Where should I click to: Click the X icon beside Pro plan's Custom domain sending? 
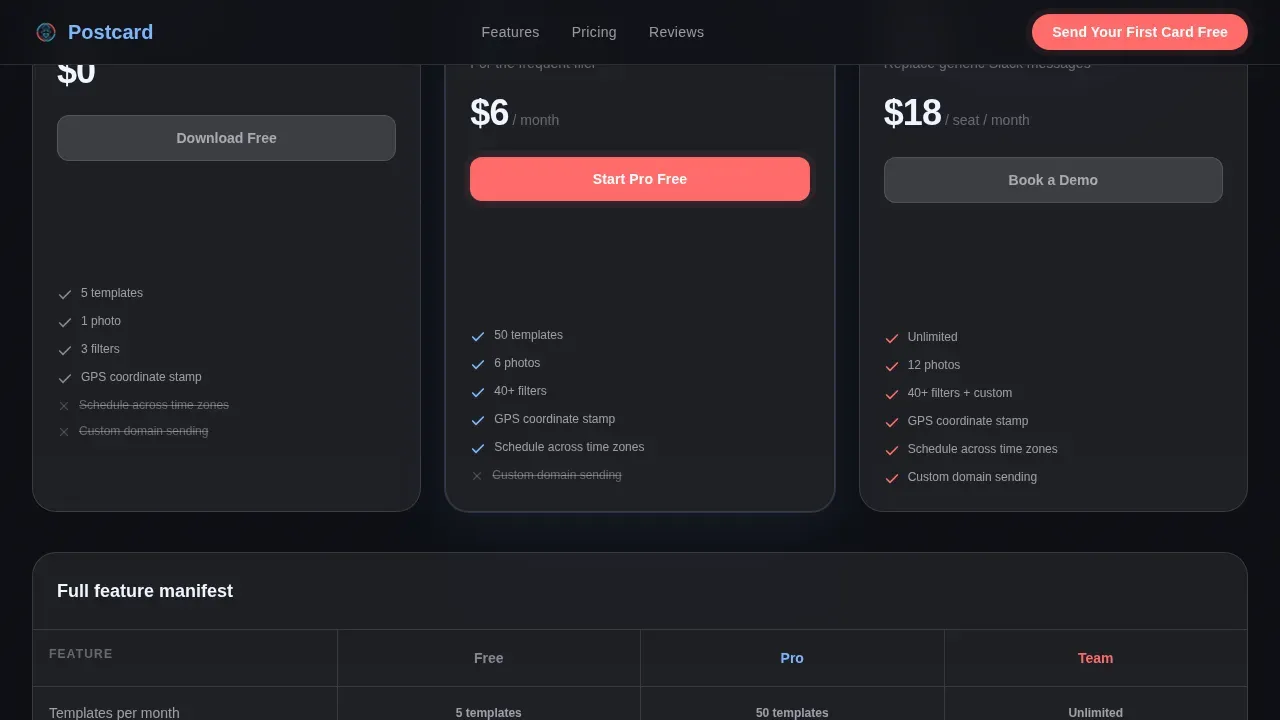(x=477, y=476)
